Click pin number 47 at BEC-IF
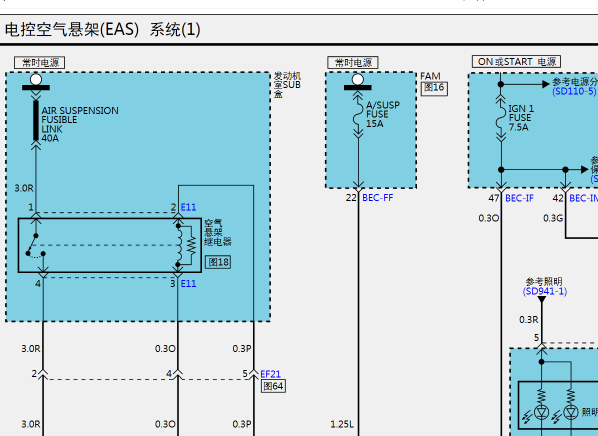598x436 pixels. click(x=494, y=198)
